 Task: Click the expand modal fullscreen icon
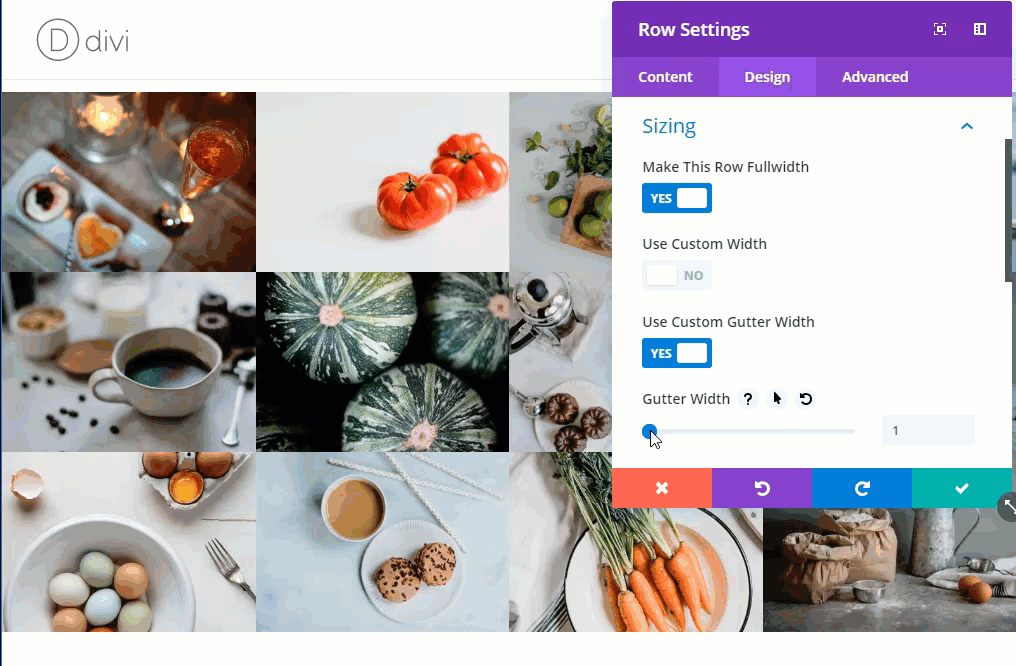pyautogui.click(x=940, y=29)
